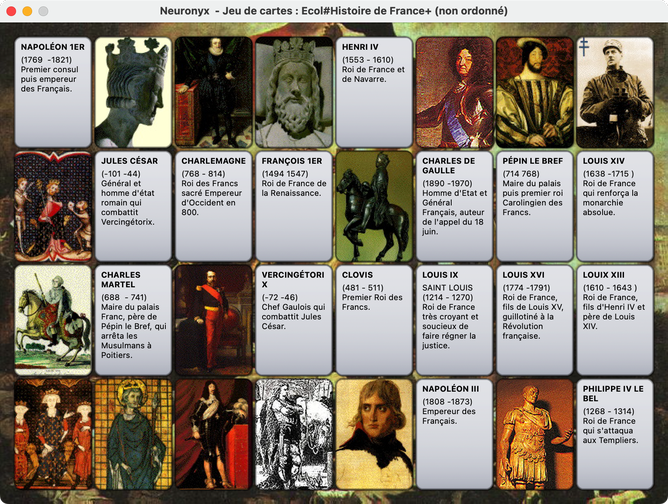Select the Charles Martel description card
Image resolution: width=668 pixels, height=504 pixels.
tap(133, 320)
